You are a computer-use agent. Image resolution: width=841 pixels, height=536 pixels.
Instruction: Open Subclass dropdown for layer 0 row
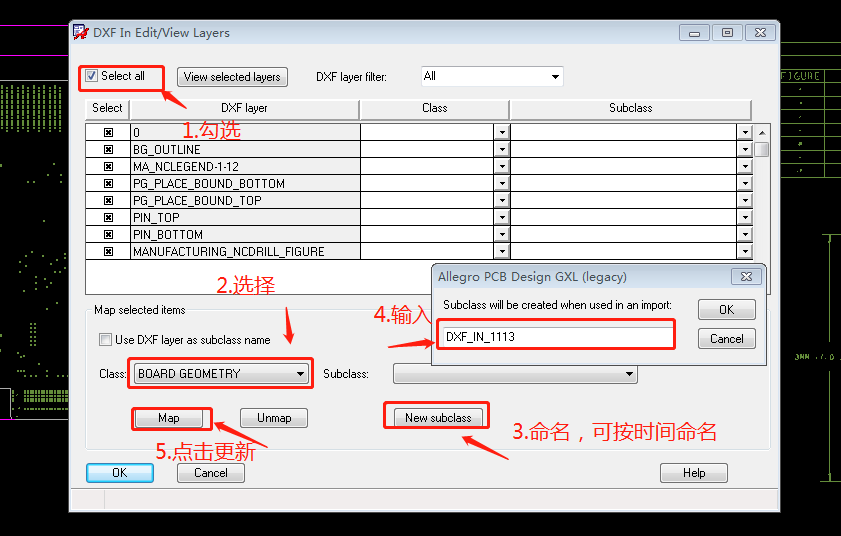pyautogui.click(x=745, y=133)
